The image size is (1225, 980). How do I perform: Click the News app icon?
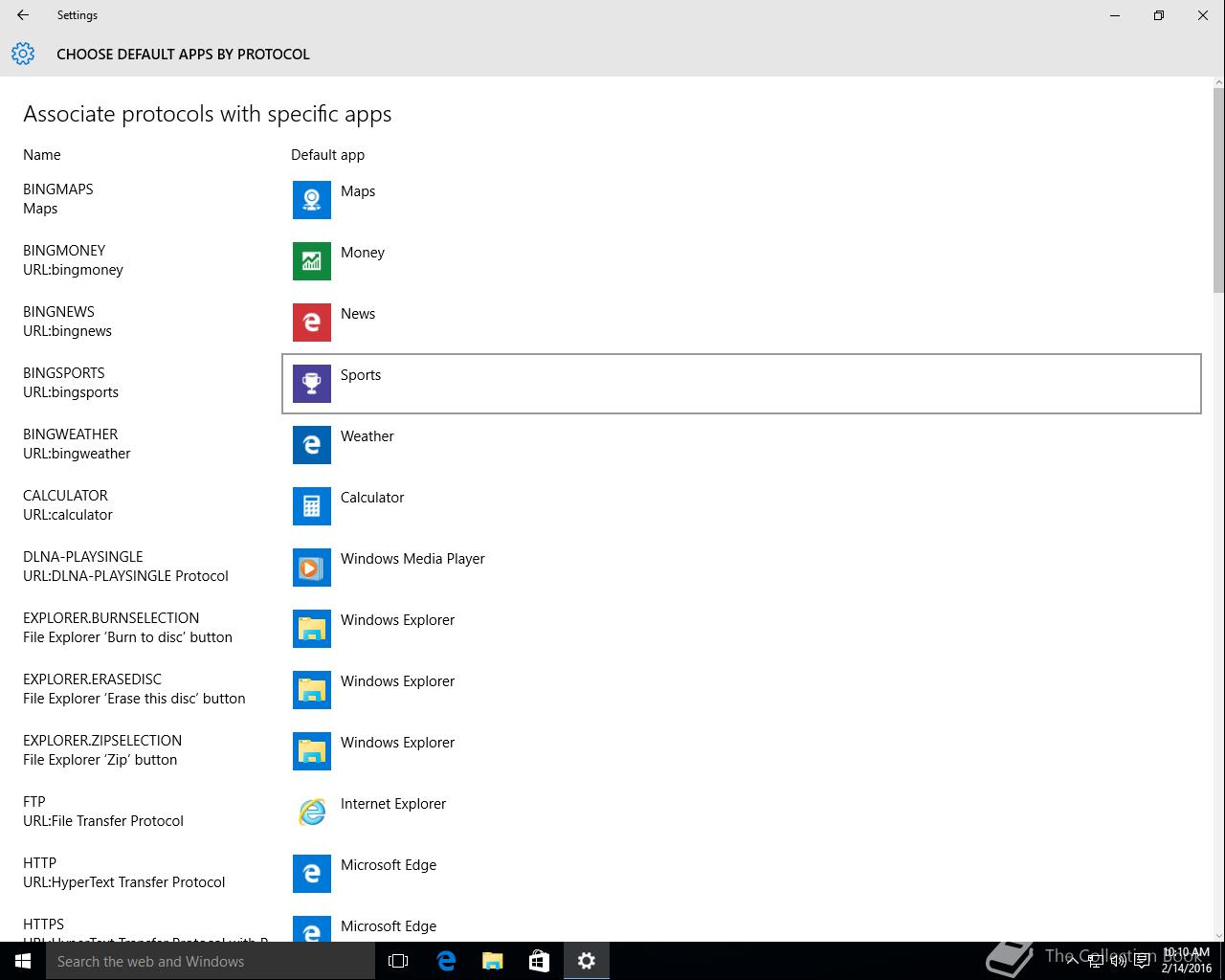312,323
